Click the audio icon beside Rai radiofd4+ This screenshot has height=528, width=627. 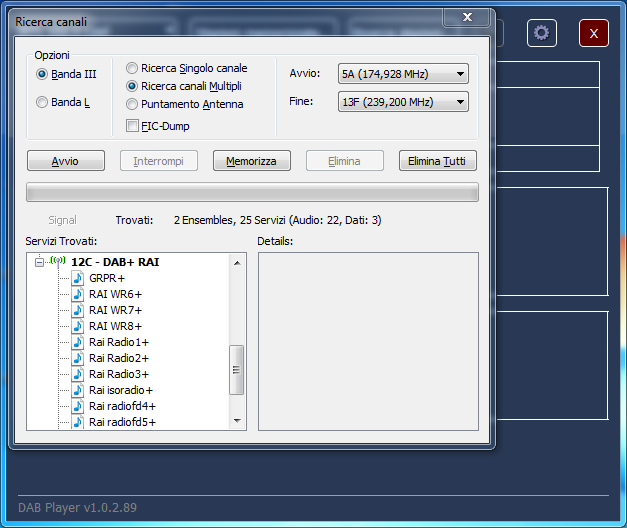[x=78, y=406]
